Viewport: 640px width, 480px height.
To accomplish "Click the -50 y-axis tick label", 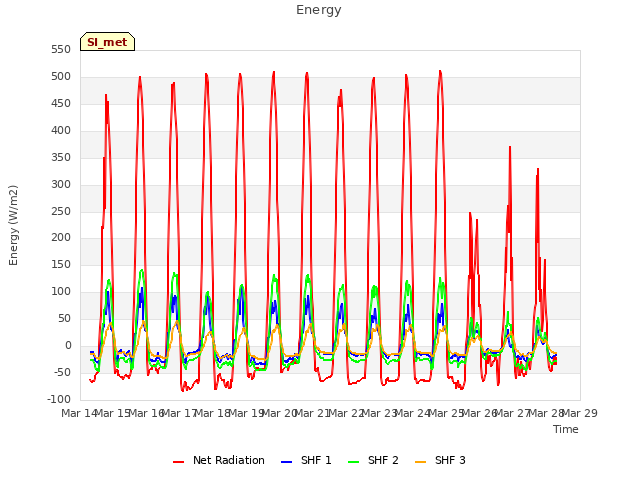I will click(63, 372).
